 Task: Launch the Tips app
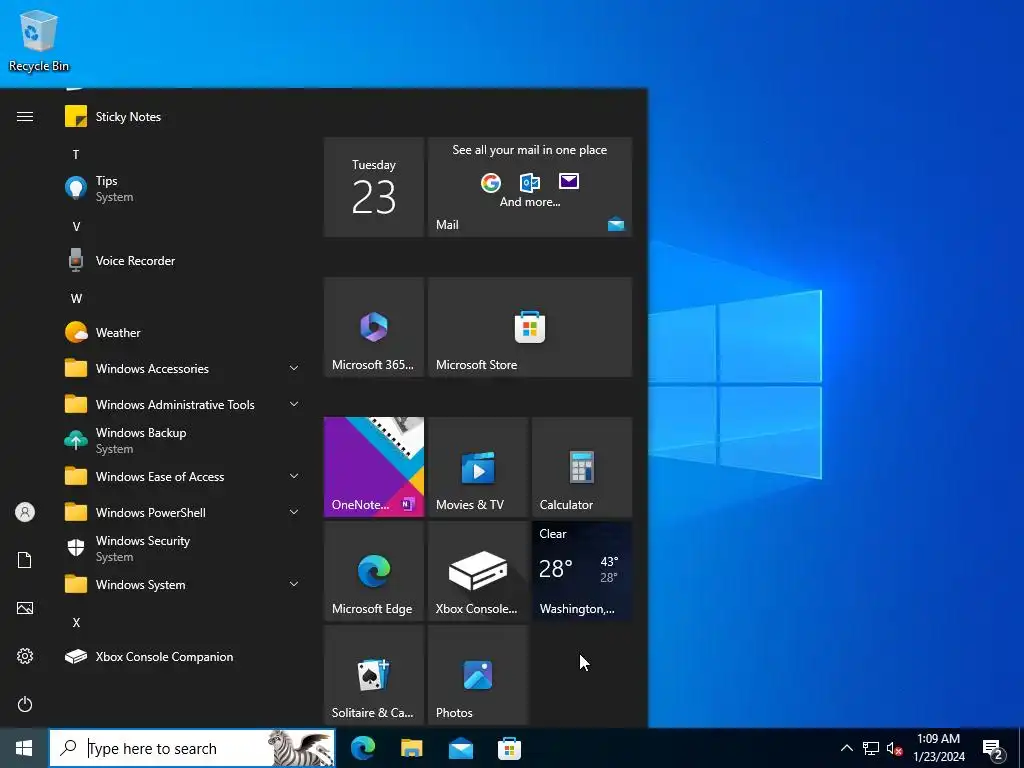pos(183,188)
